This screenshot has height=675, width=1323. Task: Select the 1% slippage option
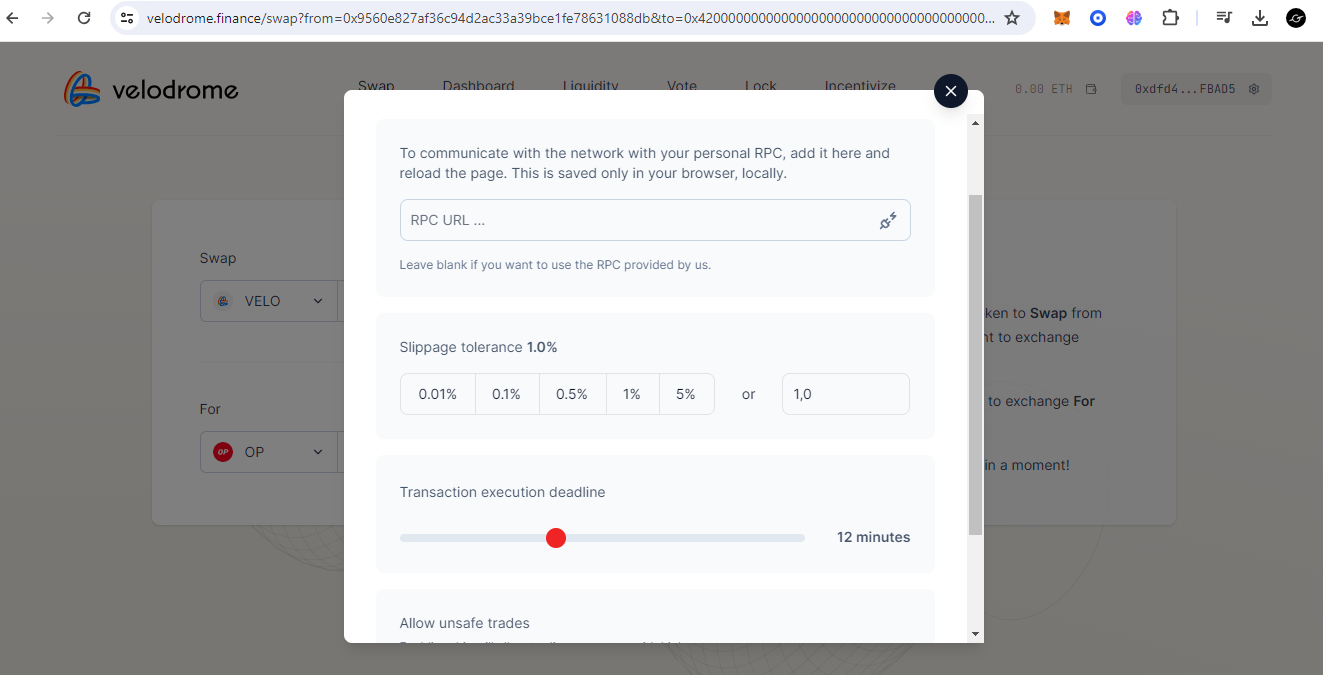[x=632, y=394]
